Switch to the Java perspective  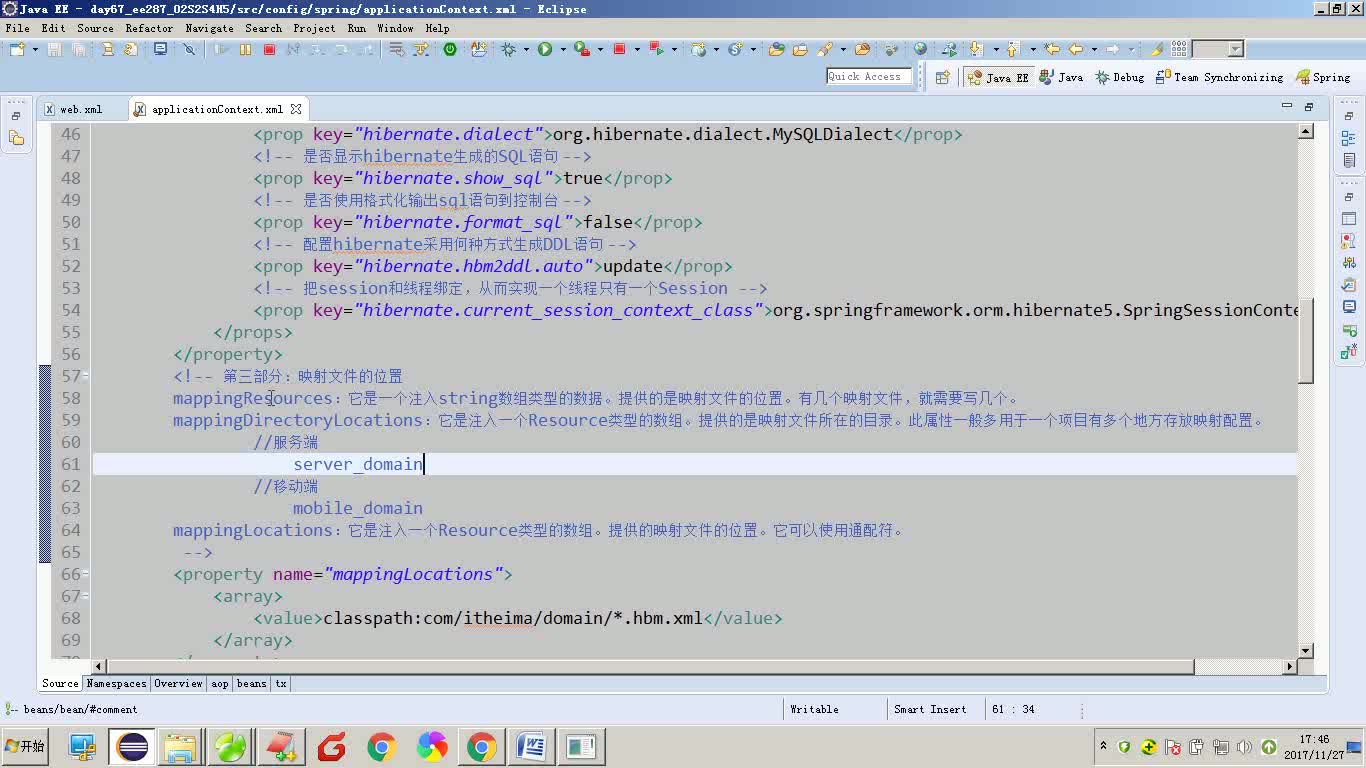(x=1061, y=77)
